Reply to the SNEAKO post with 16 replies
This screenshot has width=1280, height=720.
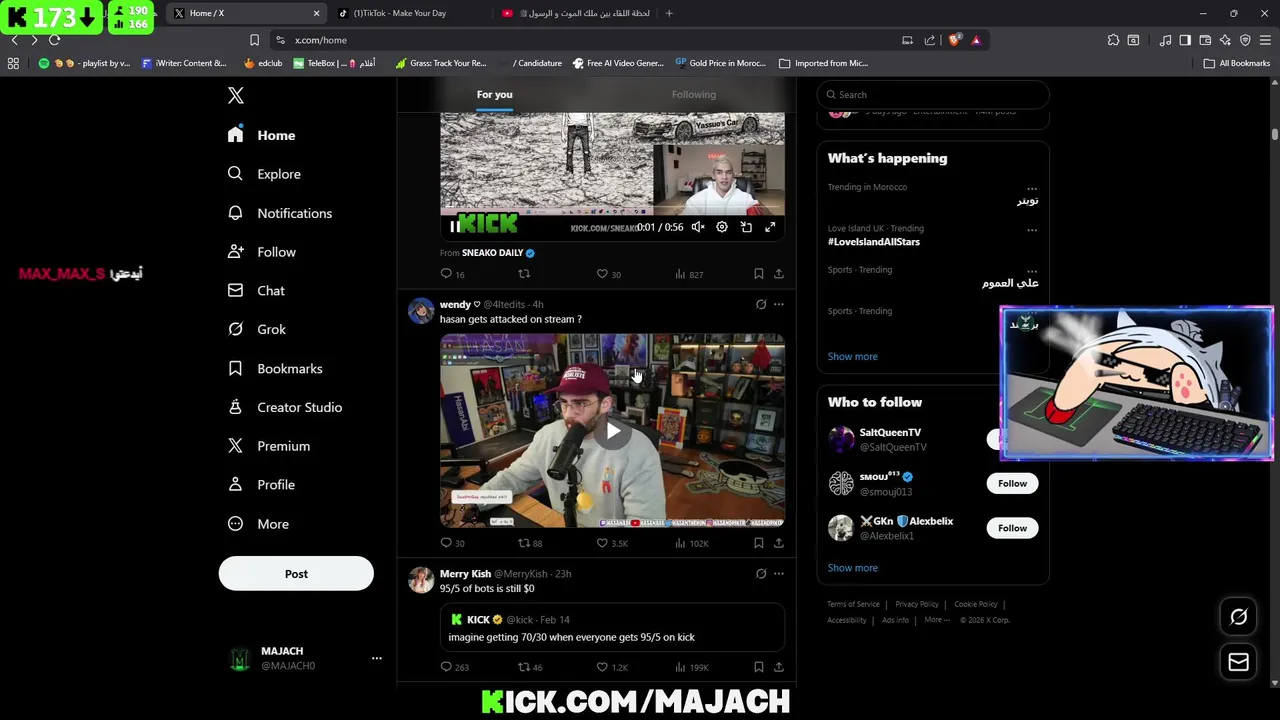(x=452, y=274)
